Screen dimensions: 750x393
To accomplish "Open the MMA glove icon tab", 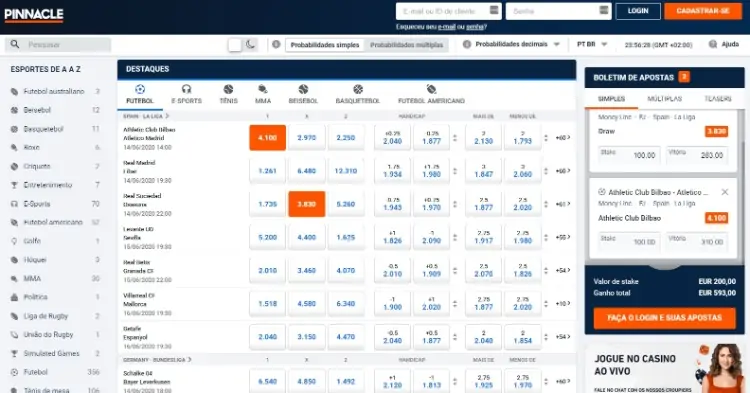I will 263,89.
